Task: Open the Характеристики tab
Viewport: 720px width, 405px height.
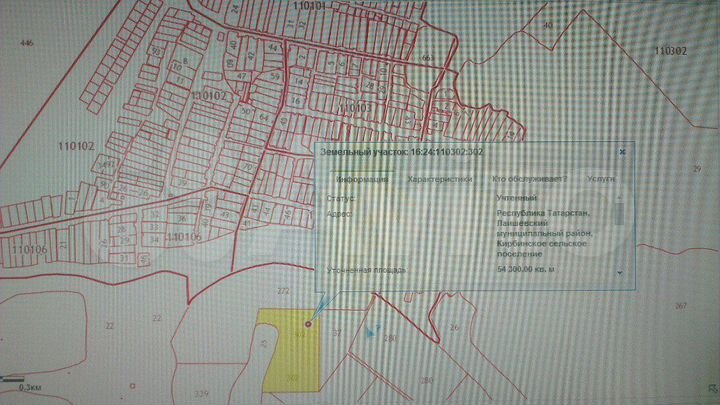Action: [440, 179]
